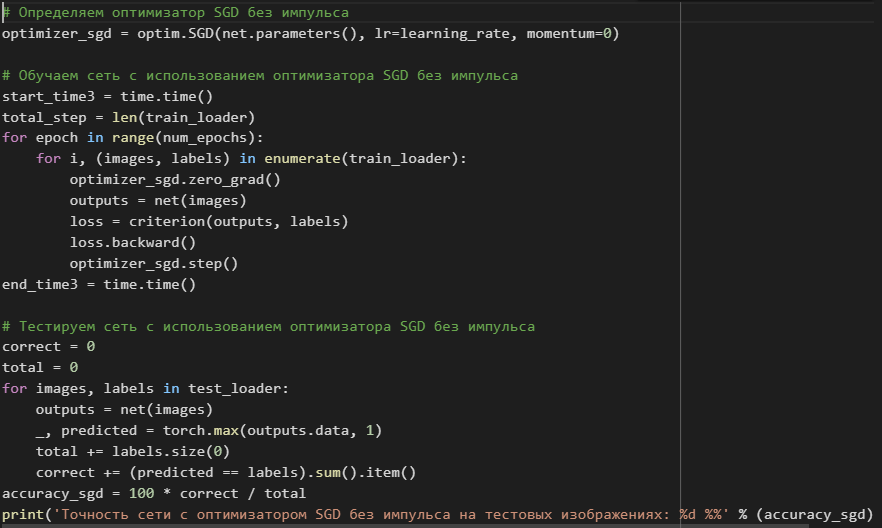Click line 'optimizer_sgd.step()'
Screen dimensions: 882x528
pos(154,264)
